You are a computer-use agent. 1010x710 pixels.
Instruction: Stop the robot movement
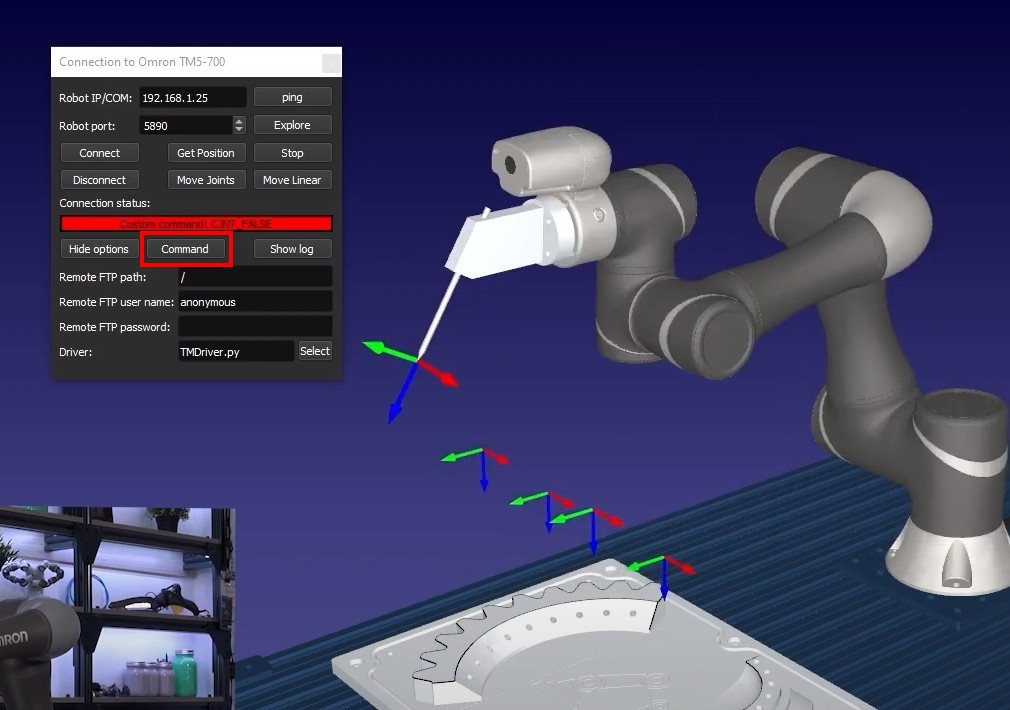click(292, 153)
